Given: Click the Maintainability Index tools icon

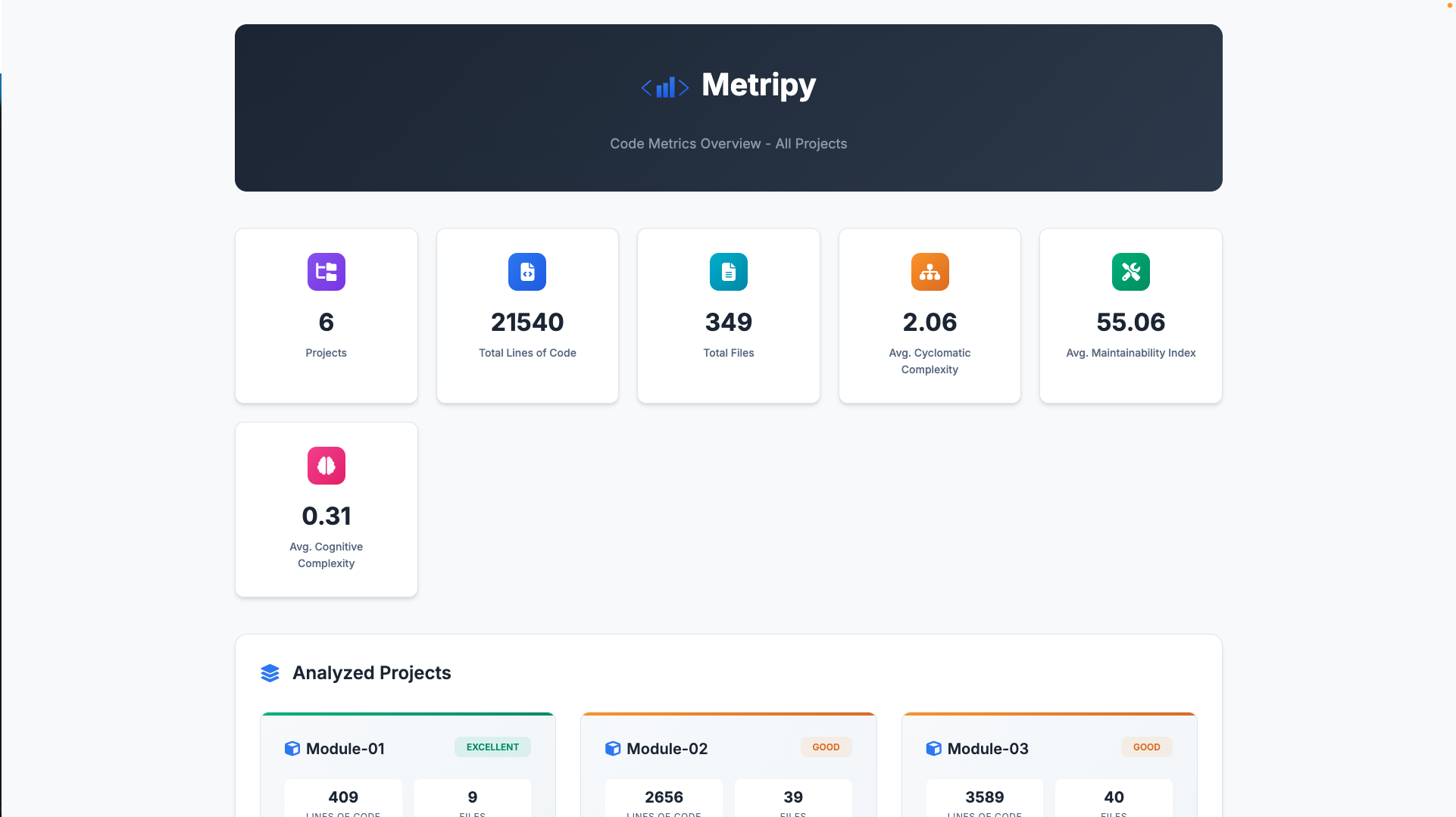Looking at the screenshot, I should tap(1129, 272).
